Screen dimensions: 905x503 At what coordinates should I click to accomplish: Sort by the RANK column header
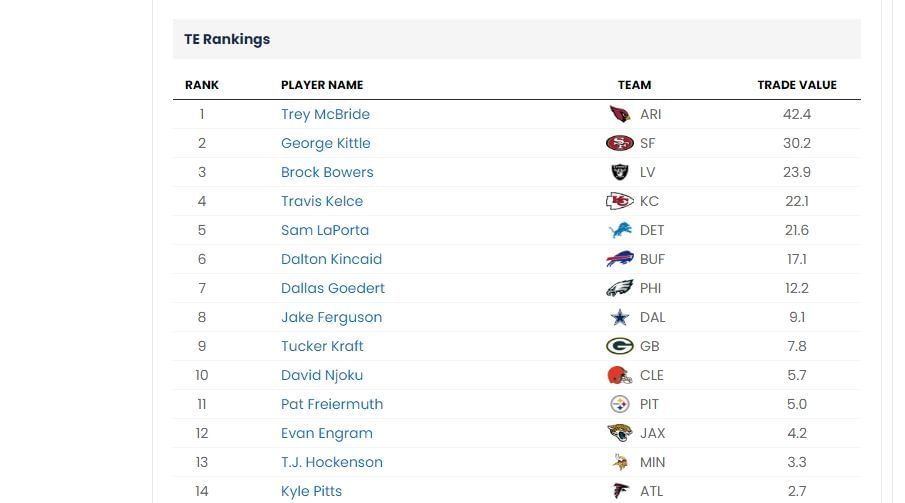(202, 85)
